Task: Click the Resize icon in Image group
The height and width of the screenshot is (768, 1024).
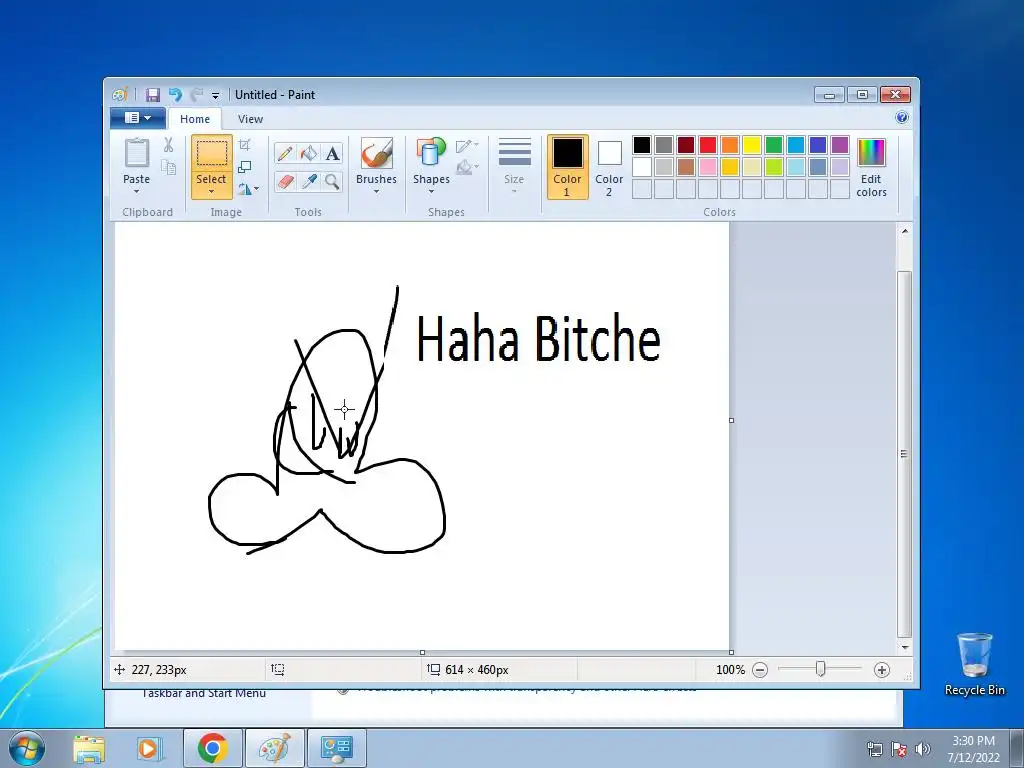Action: 245,167
